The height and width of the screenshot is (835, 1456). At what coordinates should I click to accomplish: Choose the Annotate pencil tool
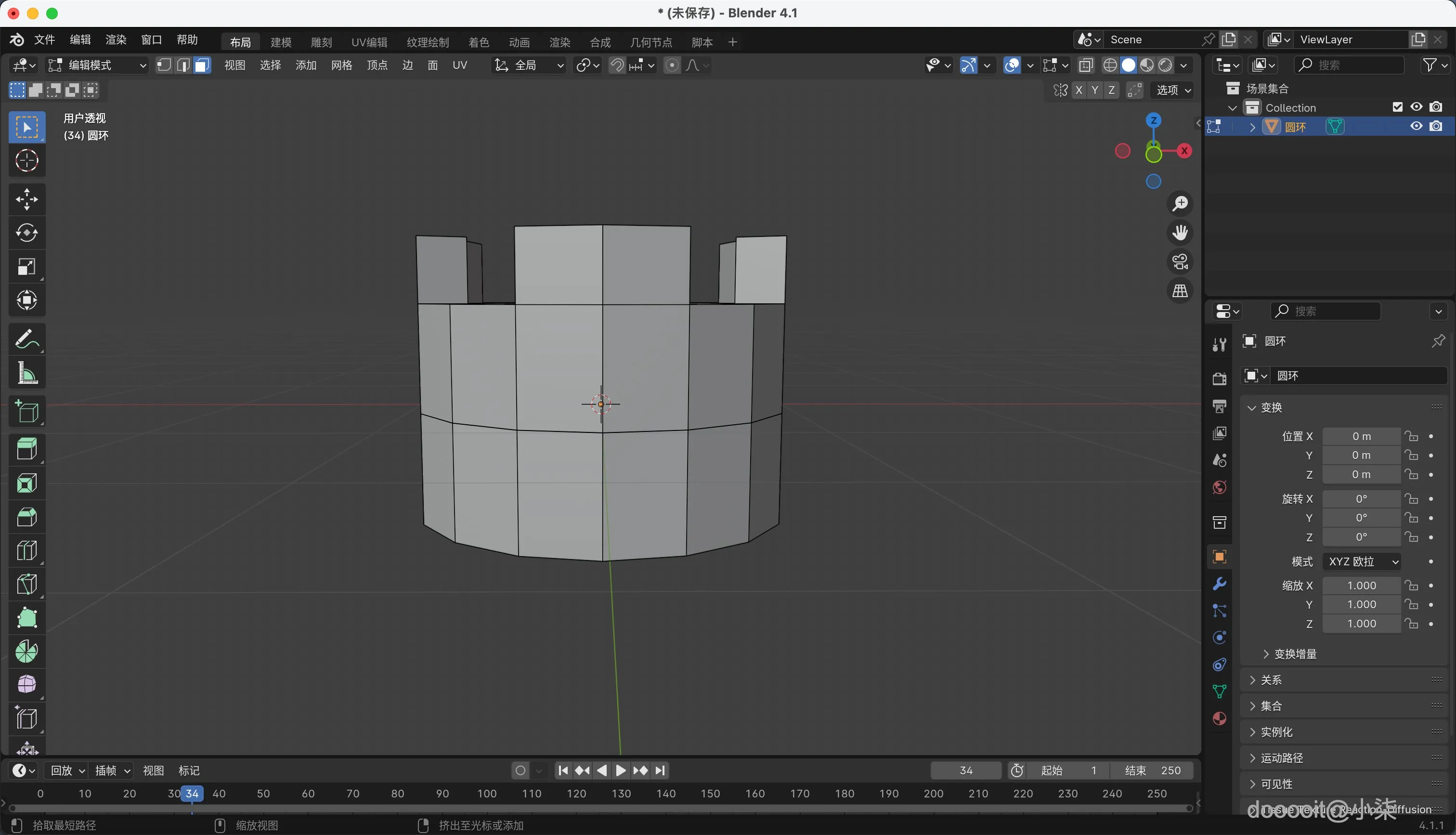pos(26,339)
